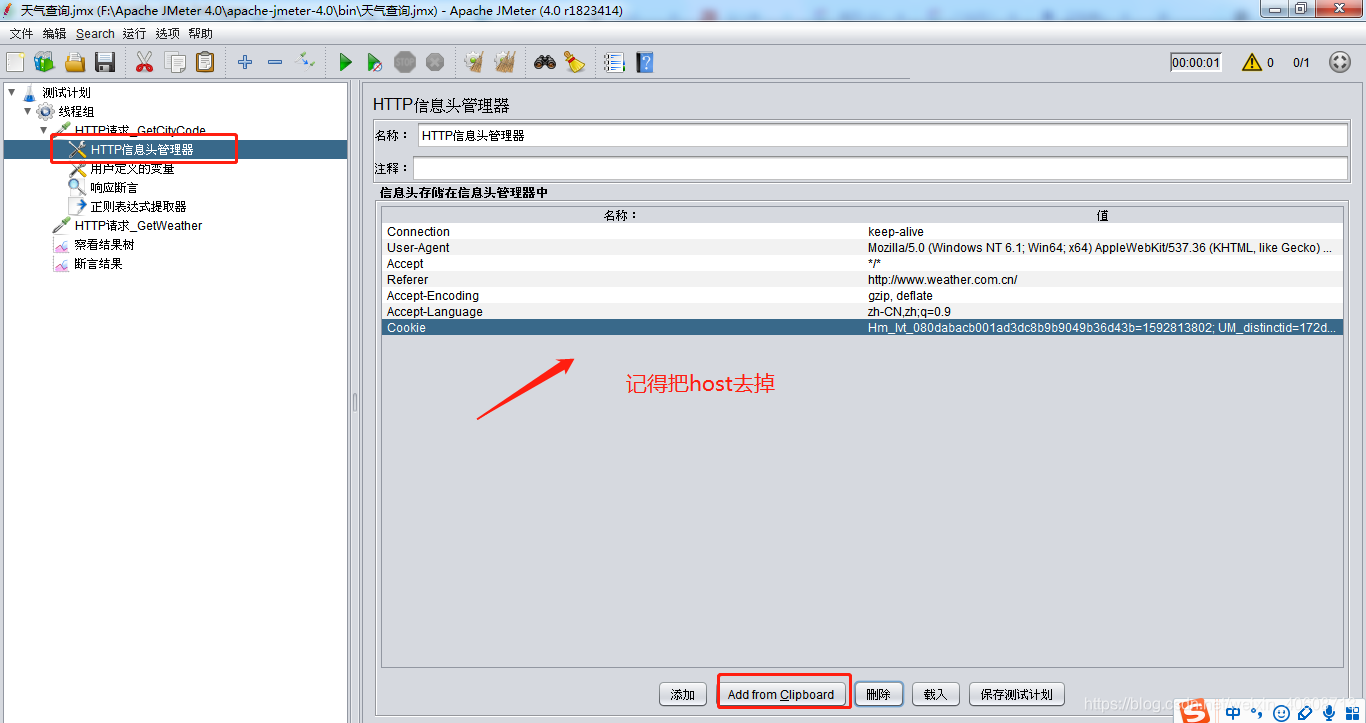
Task: Select the Accept-Language header row
Action: 862,311
